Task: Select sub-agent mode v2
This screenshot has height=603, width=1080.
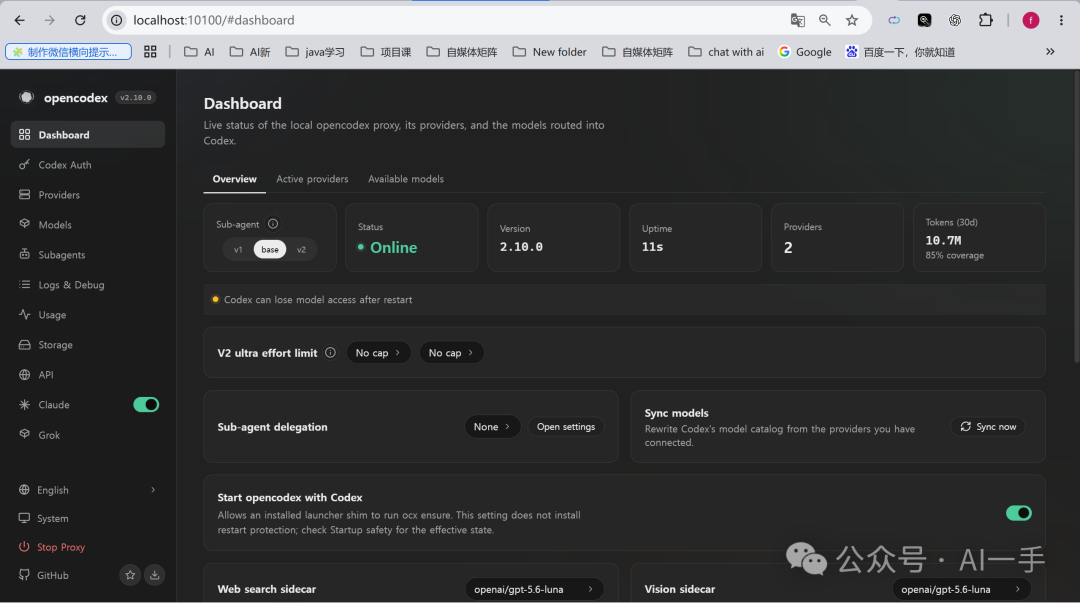Action: click(x=302, y=249)
